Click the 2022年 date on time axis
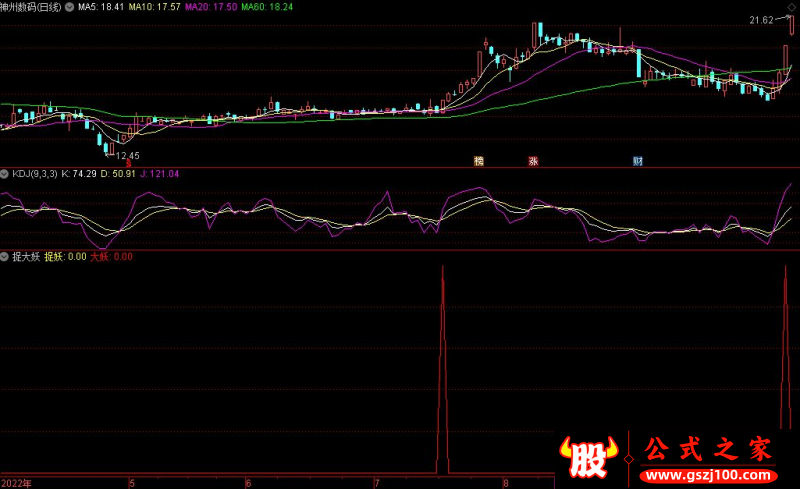This screenshot has width=800, height=489. [18, 482]
